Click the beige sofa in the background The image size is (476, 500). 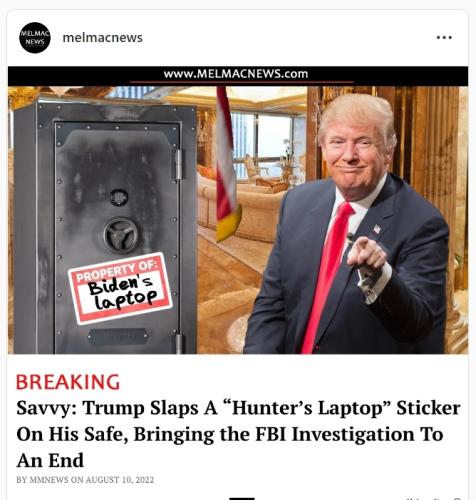point(240,203)
